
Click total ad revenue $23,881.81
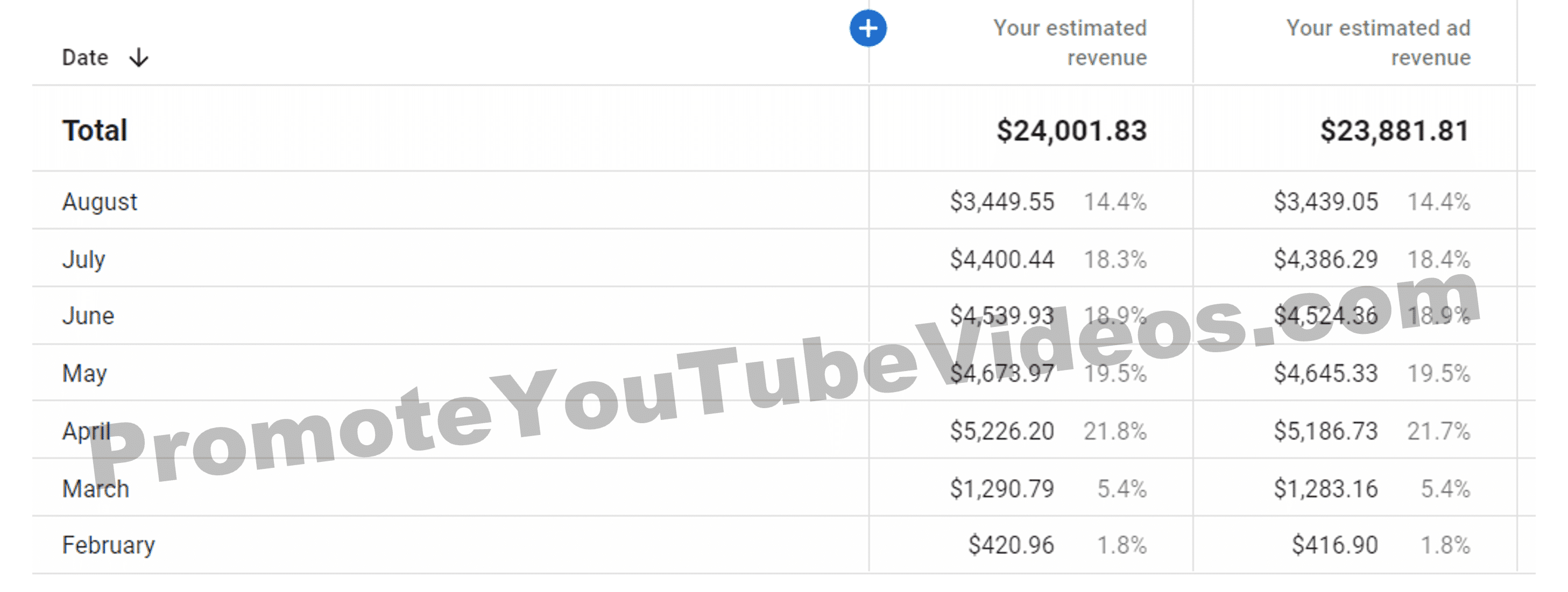(x=1395, y=131)
